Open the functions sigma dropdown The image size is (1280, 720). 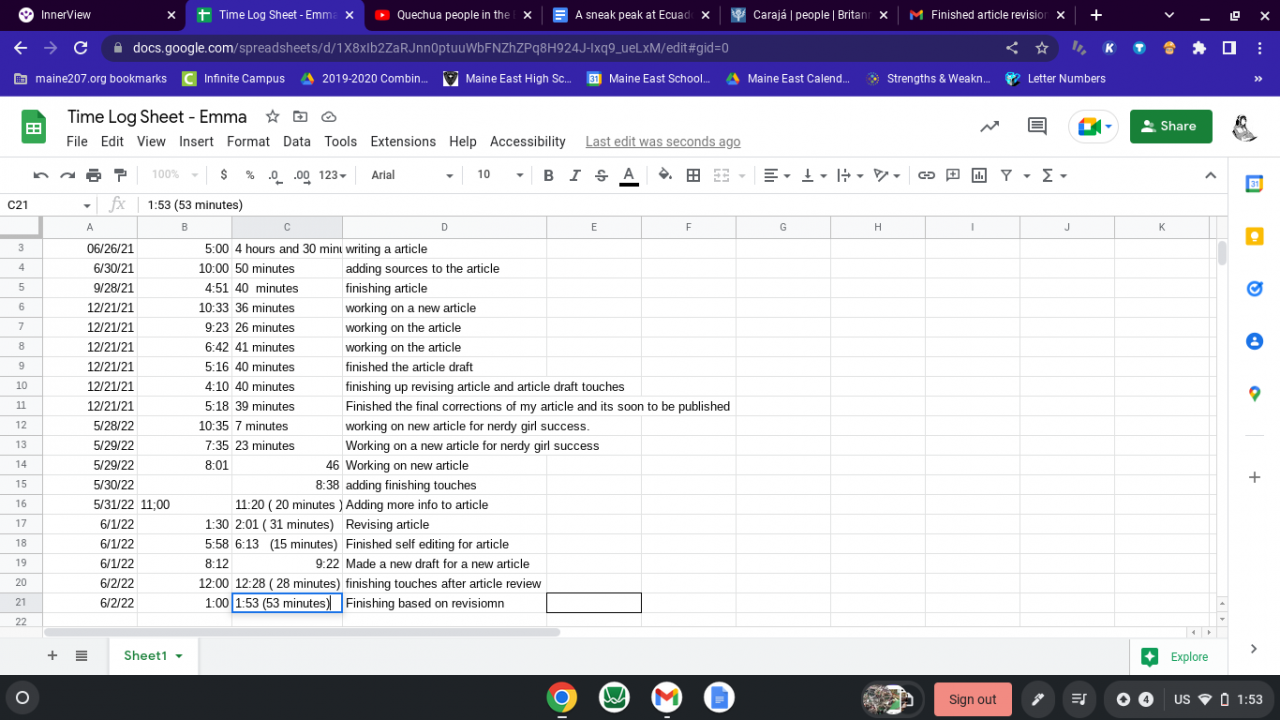(1054, 175)
